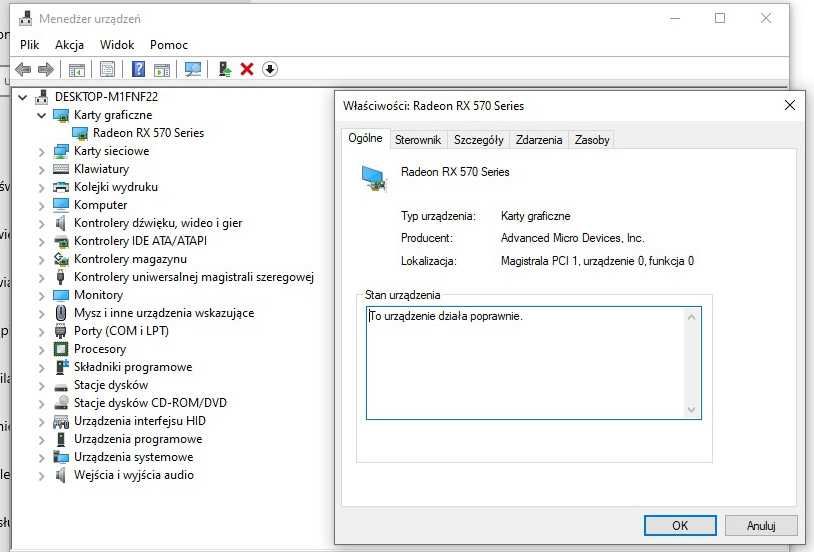
Task: Click the Składniki programowe icon
Action: (x=61, y=367)
